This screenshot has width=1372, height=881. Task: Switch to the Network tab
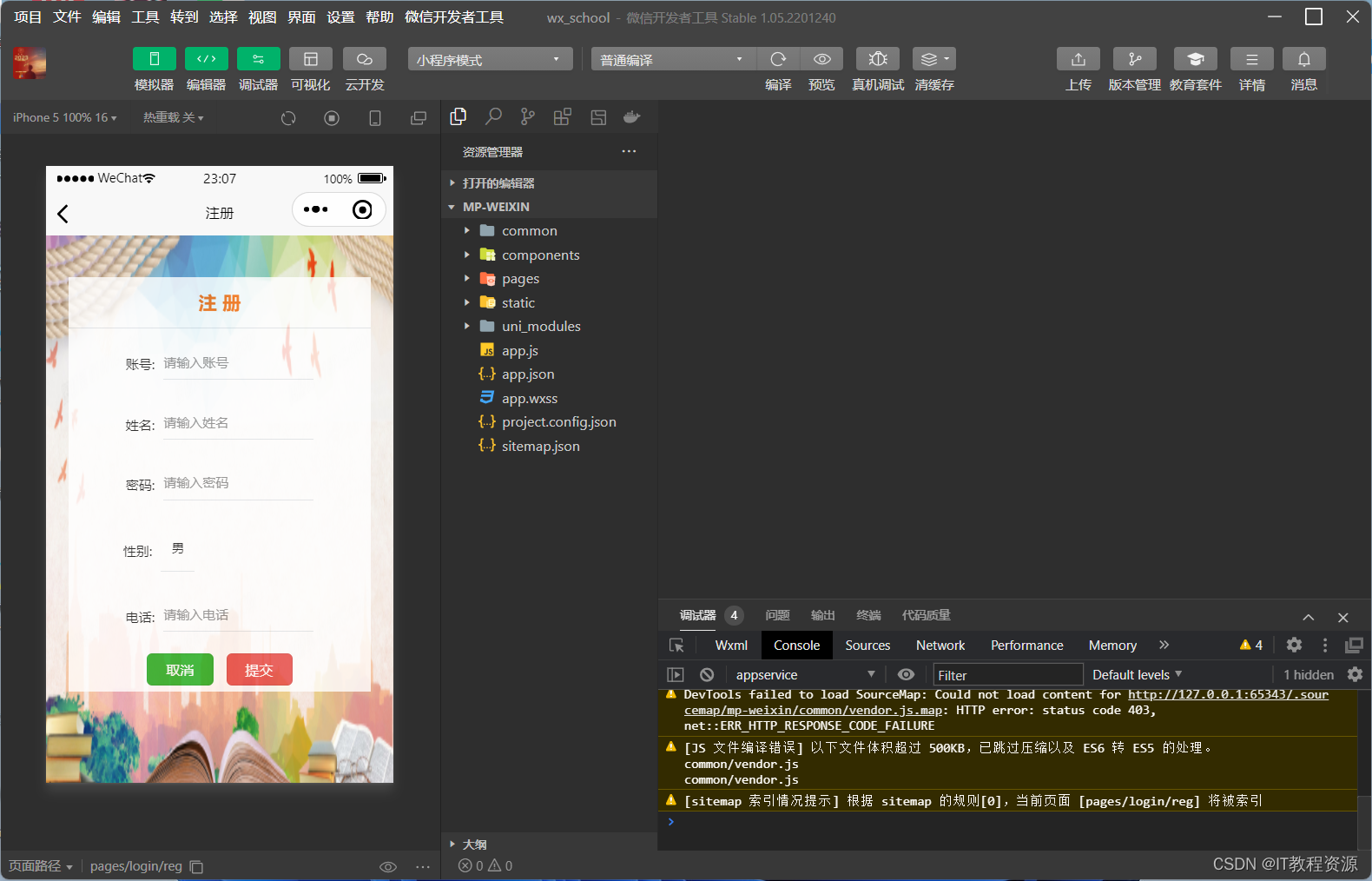940,646
